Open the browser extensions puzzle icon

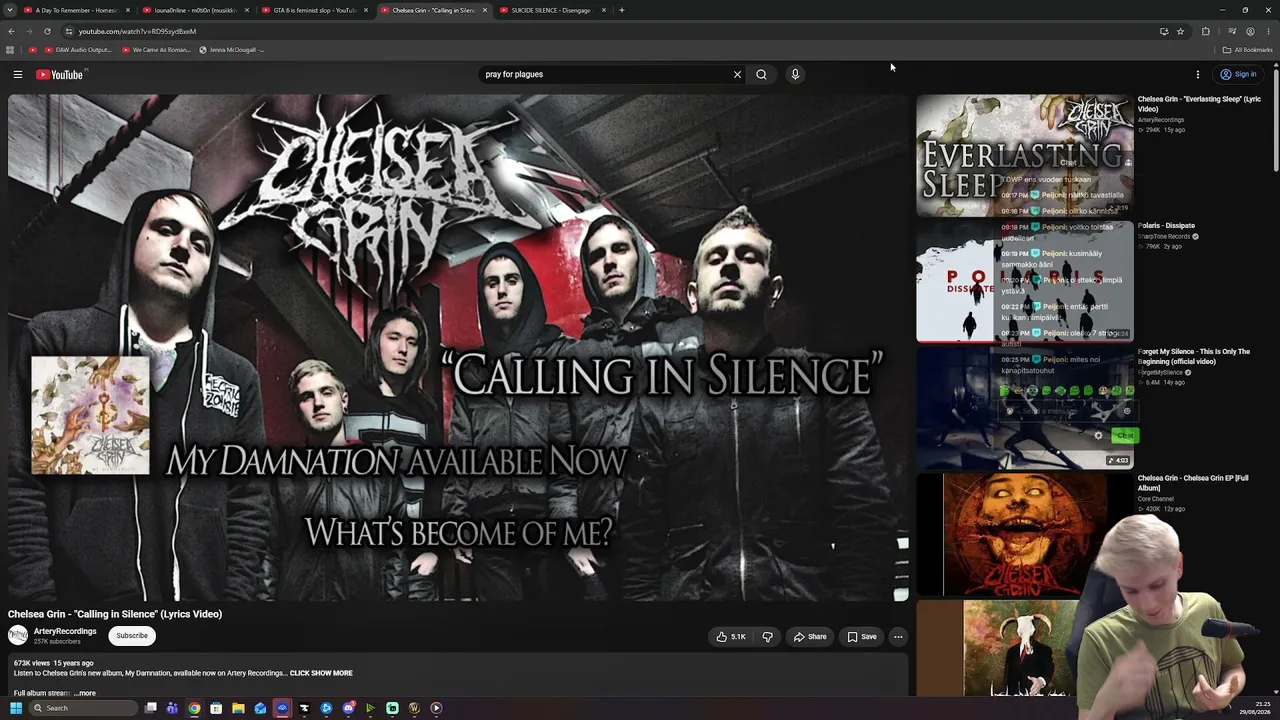point(1205,31)
